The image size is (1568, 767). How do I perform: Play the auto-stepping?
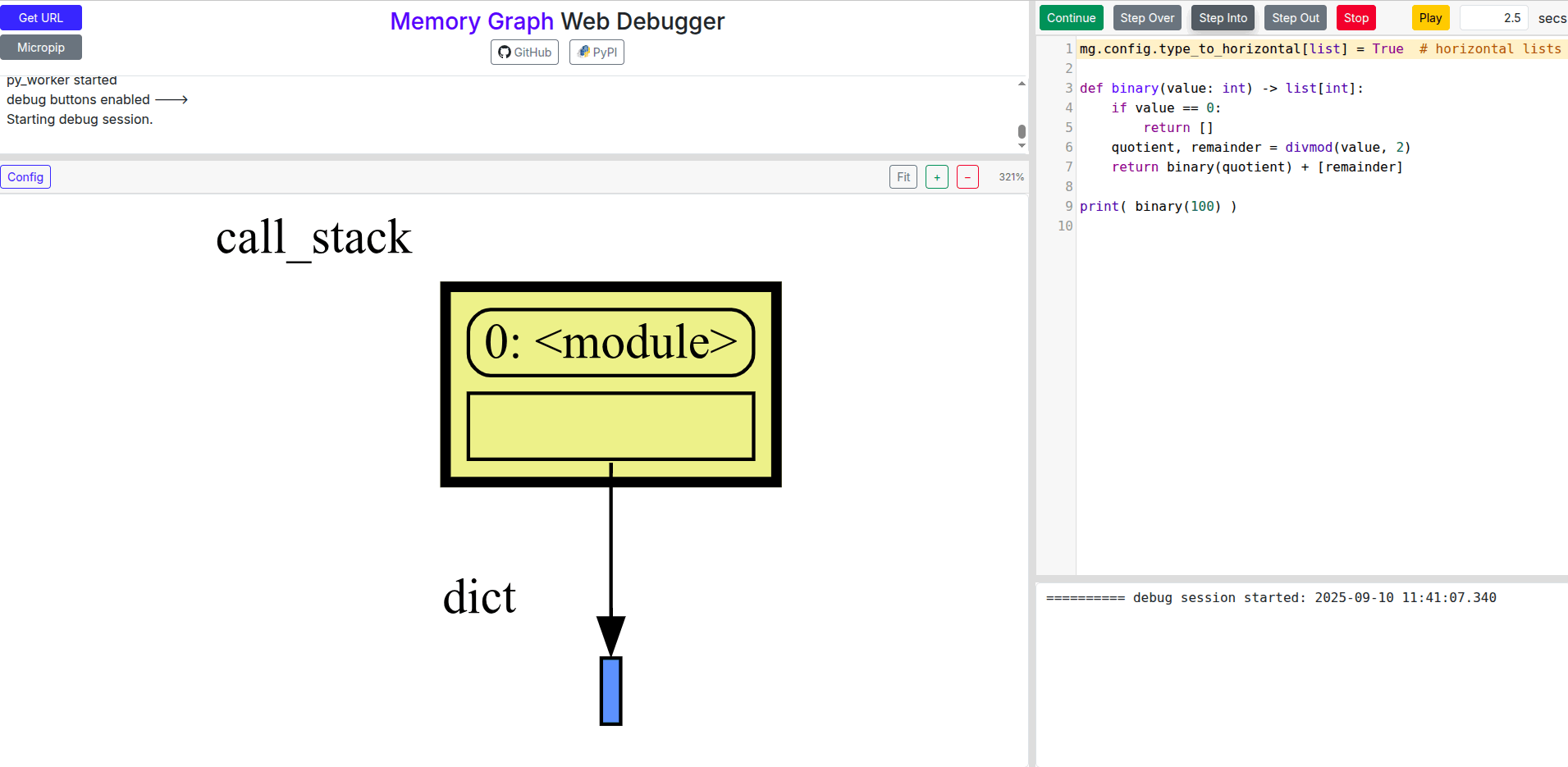coord(1430,18)
